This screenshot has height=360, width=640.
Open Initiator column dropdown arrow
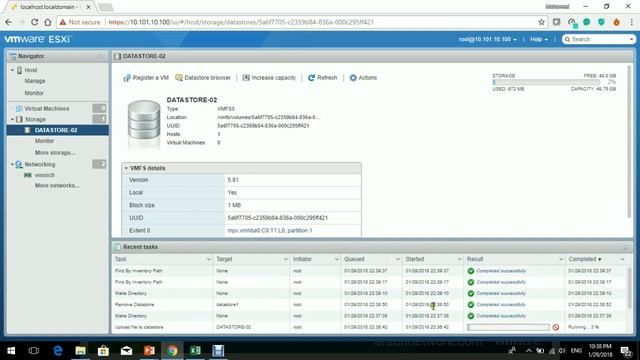[x=336, y=259]
